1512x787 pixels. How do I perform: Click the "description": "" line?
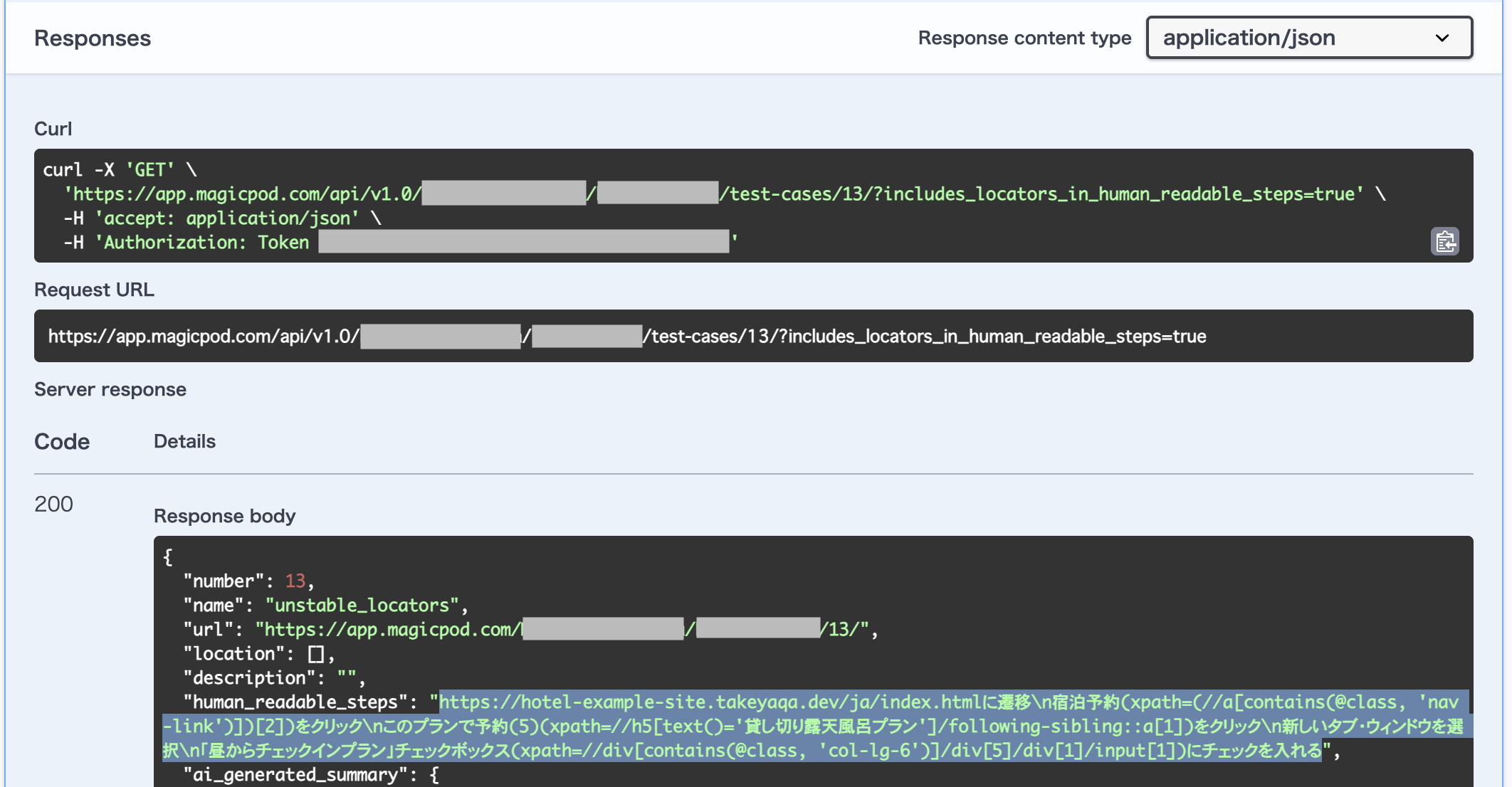click(274, 678)
